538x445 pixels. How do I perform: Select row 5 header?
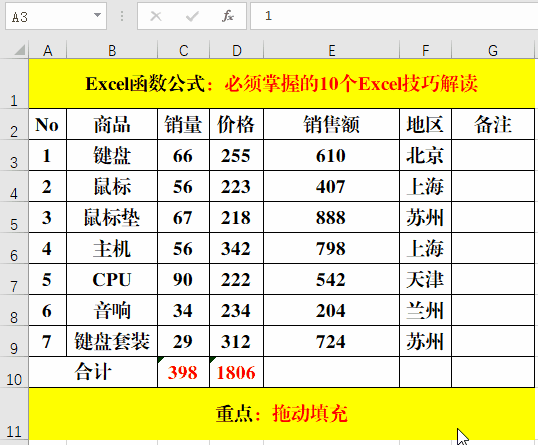pyautogui.click(x=14, y=217)
